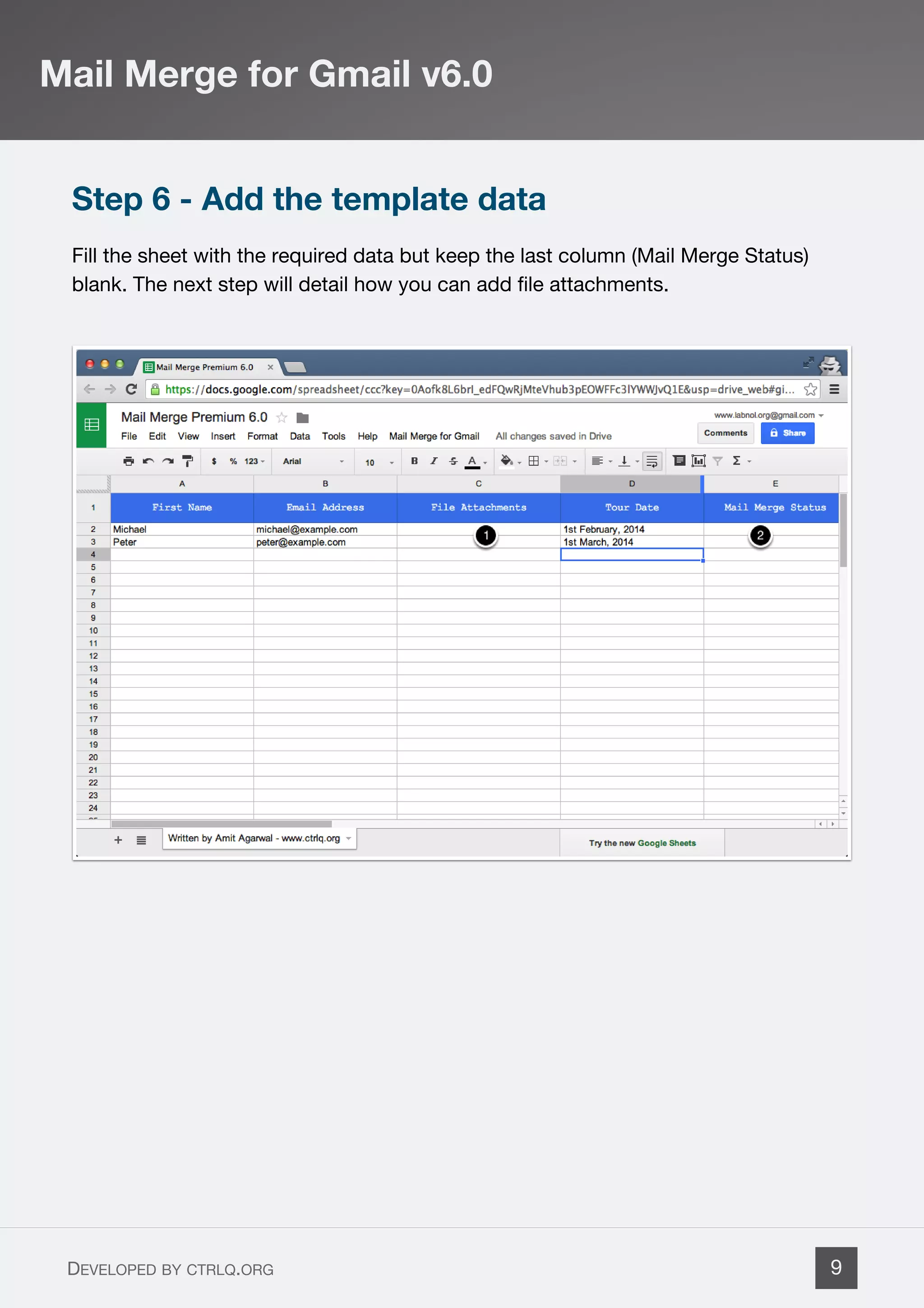This screenshot has width=924, height=1308.
Task: Open the Edit menu
Action: (157, 436)
